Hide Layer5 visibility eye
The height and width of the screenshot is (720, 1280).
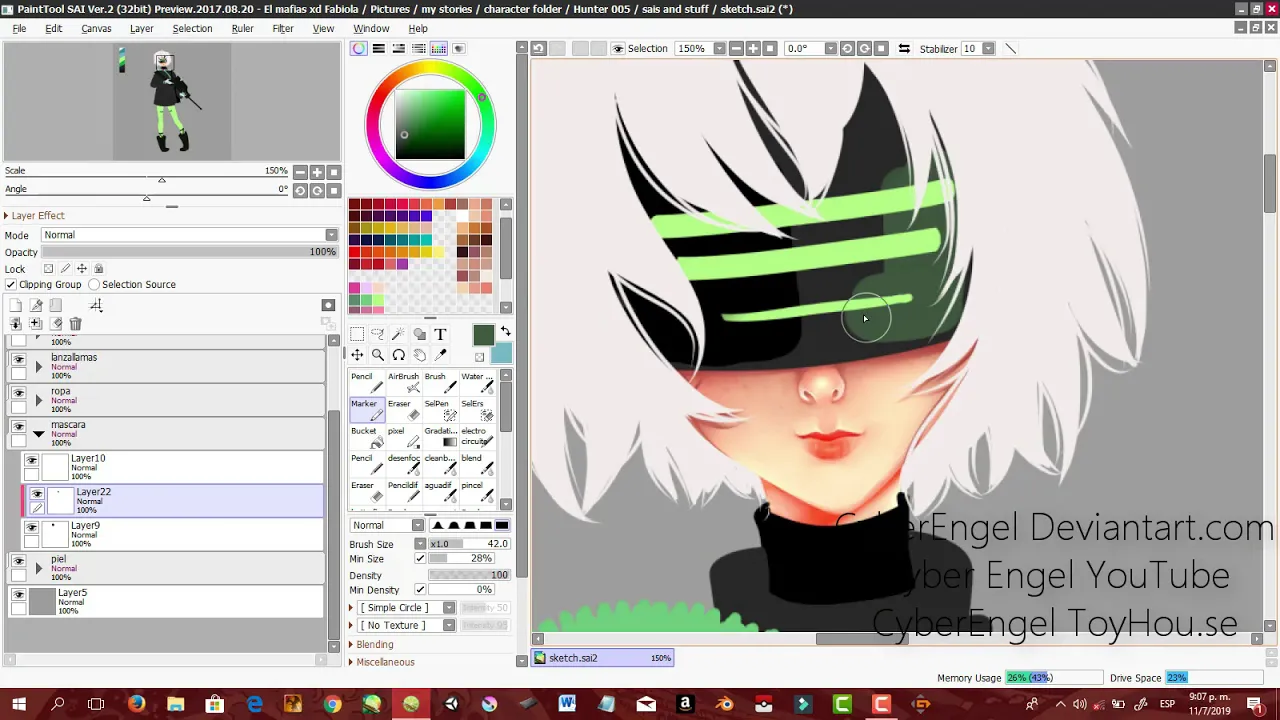point(18,595)
